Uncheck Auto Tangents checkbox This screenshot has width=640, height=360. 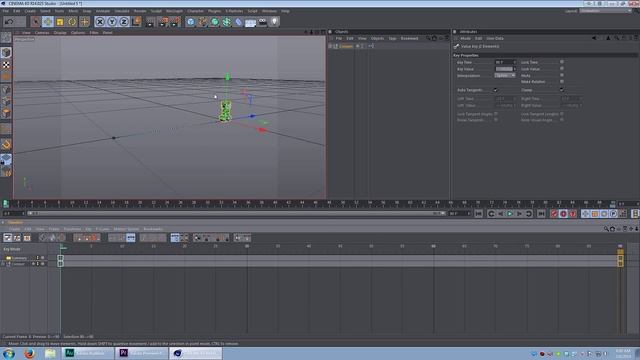496,90
